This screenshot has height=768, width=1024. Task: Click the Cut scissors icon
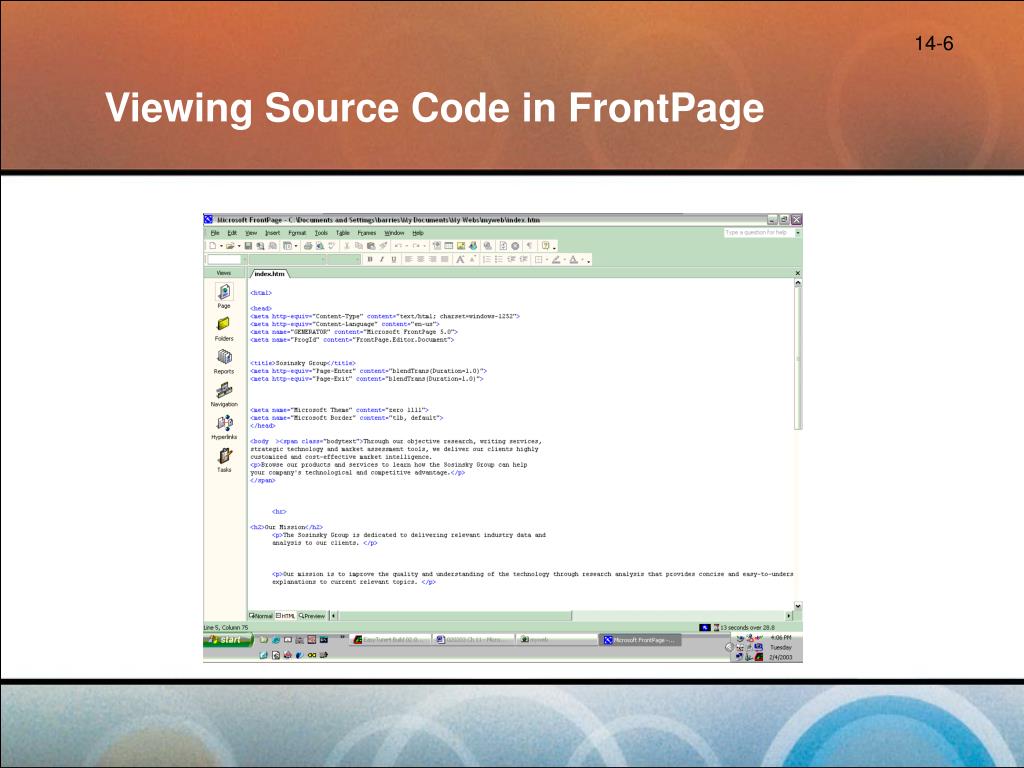[347, 246]
